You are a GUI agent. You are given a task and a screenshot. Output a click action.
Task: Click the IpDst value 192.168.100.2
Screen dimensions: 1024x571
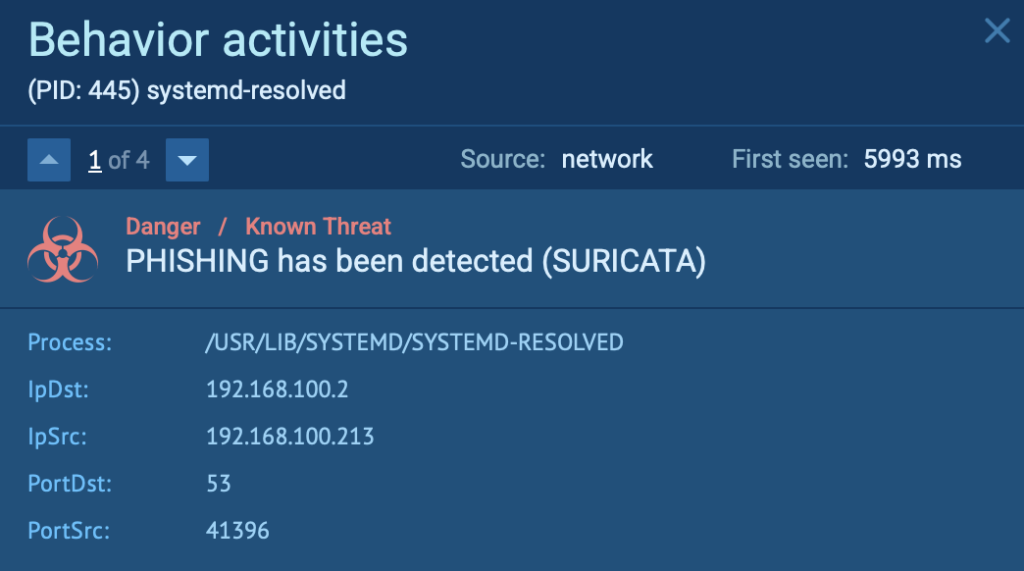(x=277, y=389)
